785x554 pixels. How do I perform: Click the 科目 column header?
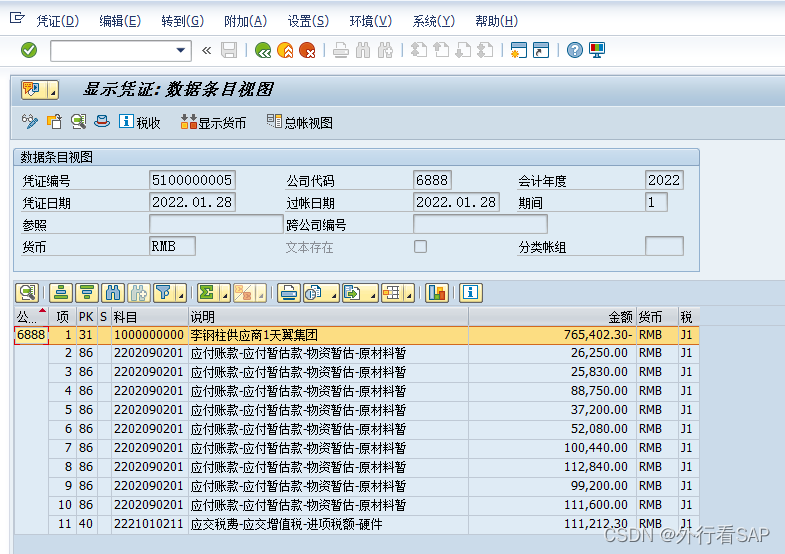click(150, 316)
